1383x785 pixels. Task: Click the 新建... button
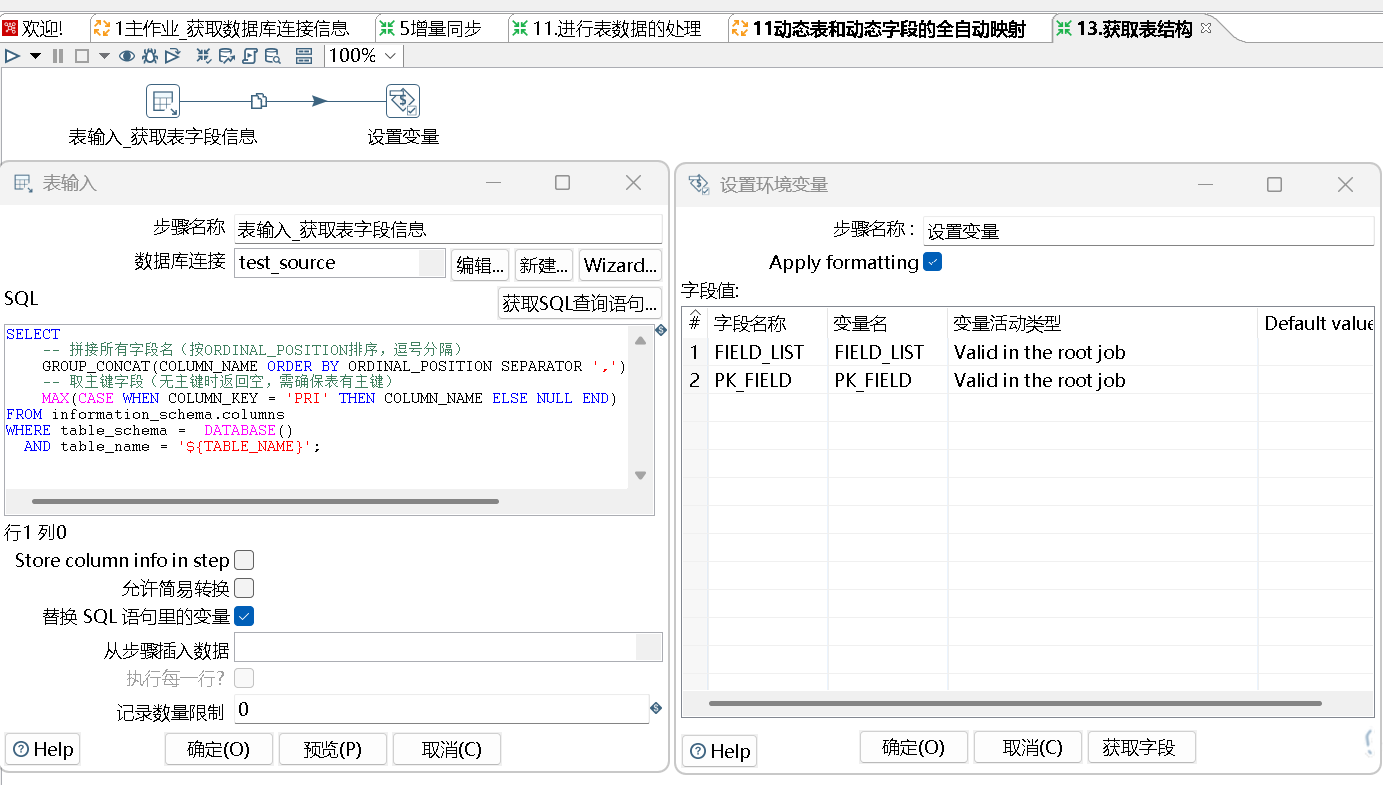(544, 265)
